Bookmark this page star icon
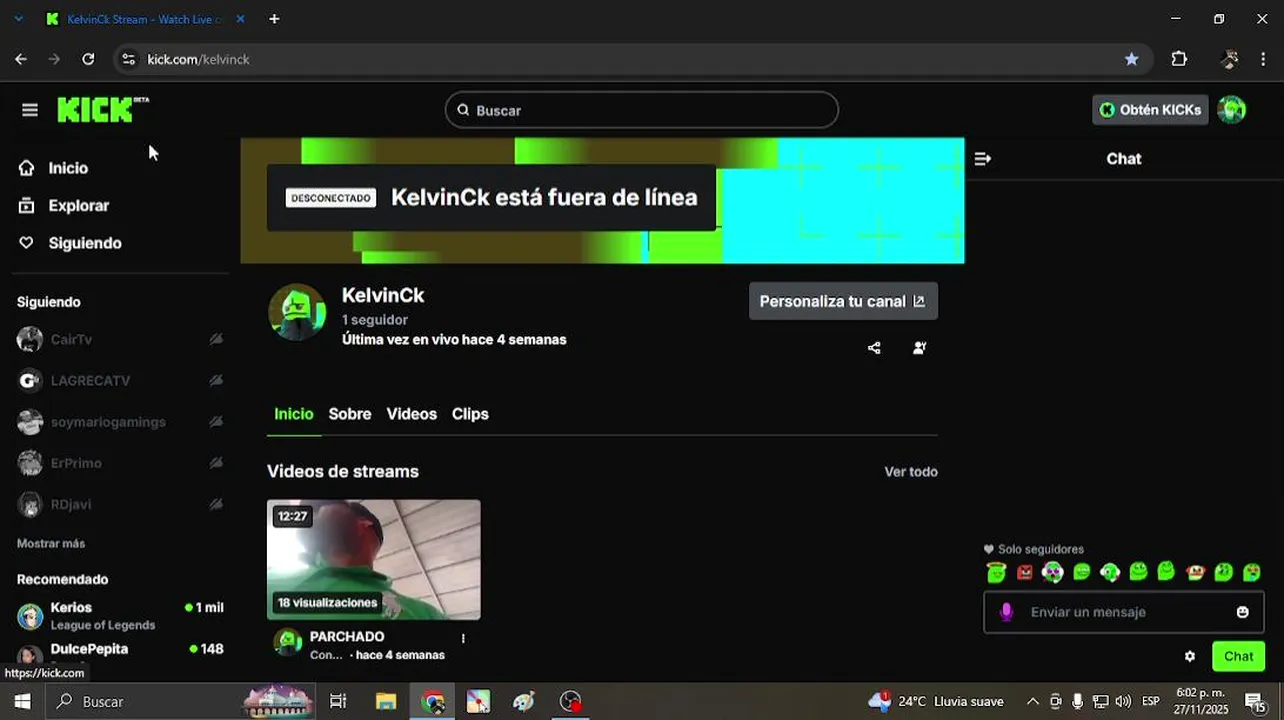 click(1131, 59)
